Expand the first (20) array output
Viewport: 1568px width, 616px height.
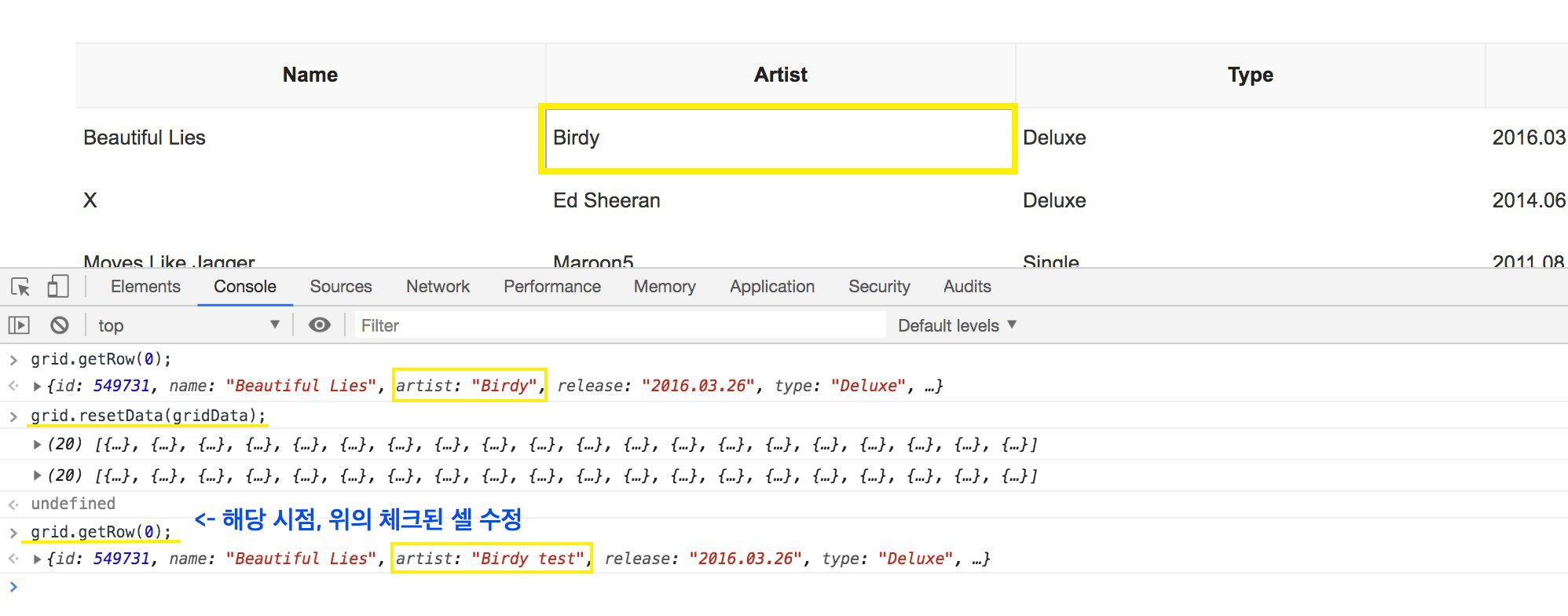point(37,445)
